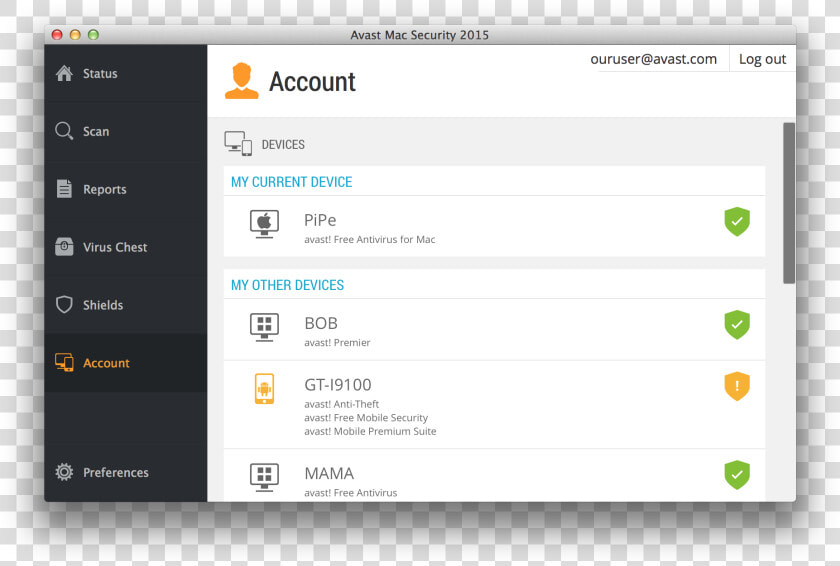Click the Shields icon in sidebar
This screenshot has height=566, width=840.
pos(64,304)
